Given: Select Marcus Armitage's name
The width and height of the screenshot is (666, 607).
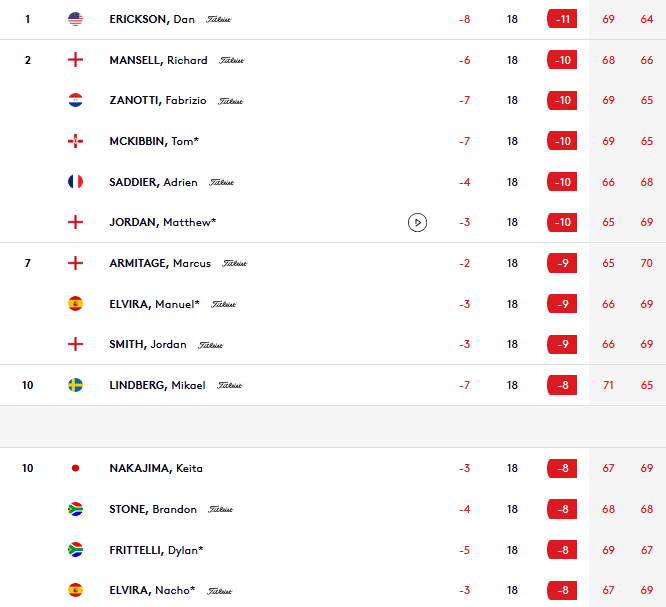Looking at the screenshot, I should 160,263.
